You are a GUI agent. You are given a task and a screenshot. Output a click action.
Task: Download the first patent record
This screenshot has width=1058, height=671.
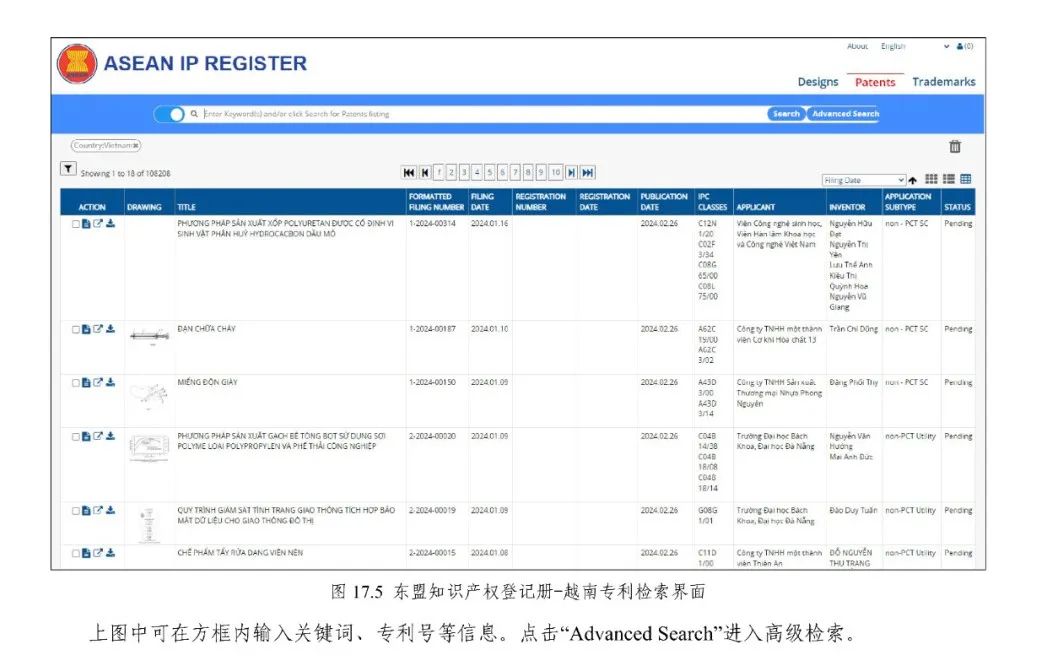coord(110,223)
